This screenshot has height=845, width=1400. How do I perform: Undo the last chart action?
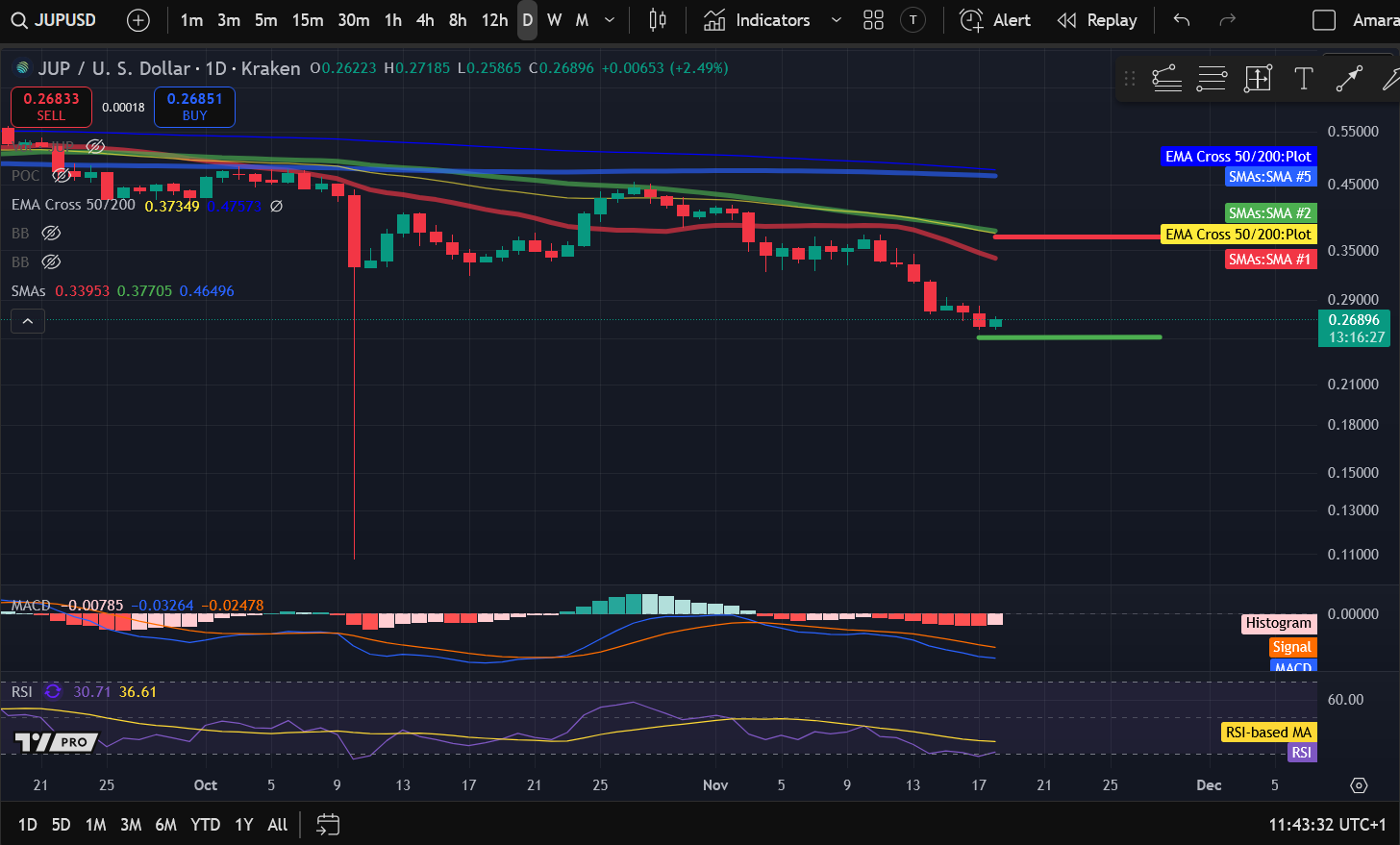pyautogui.click(x=1181, y=19)
